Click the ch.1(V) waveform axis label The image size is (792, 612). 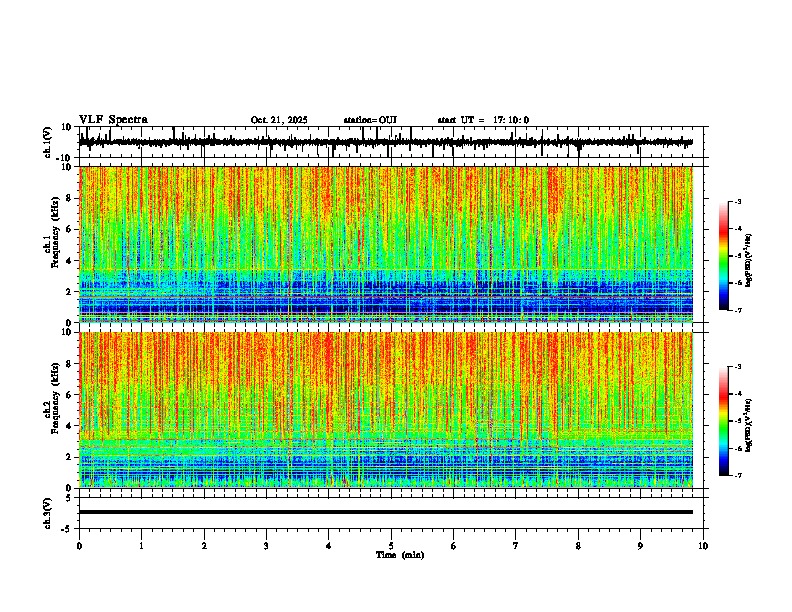pos(48,142)
